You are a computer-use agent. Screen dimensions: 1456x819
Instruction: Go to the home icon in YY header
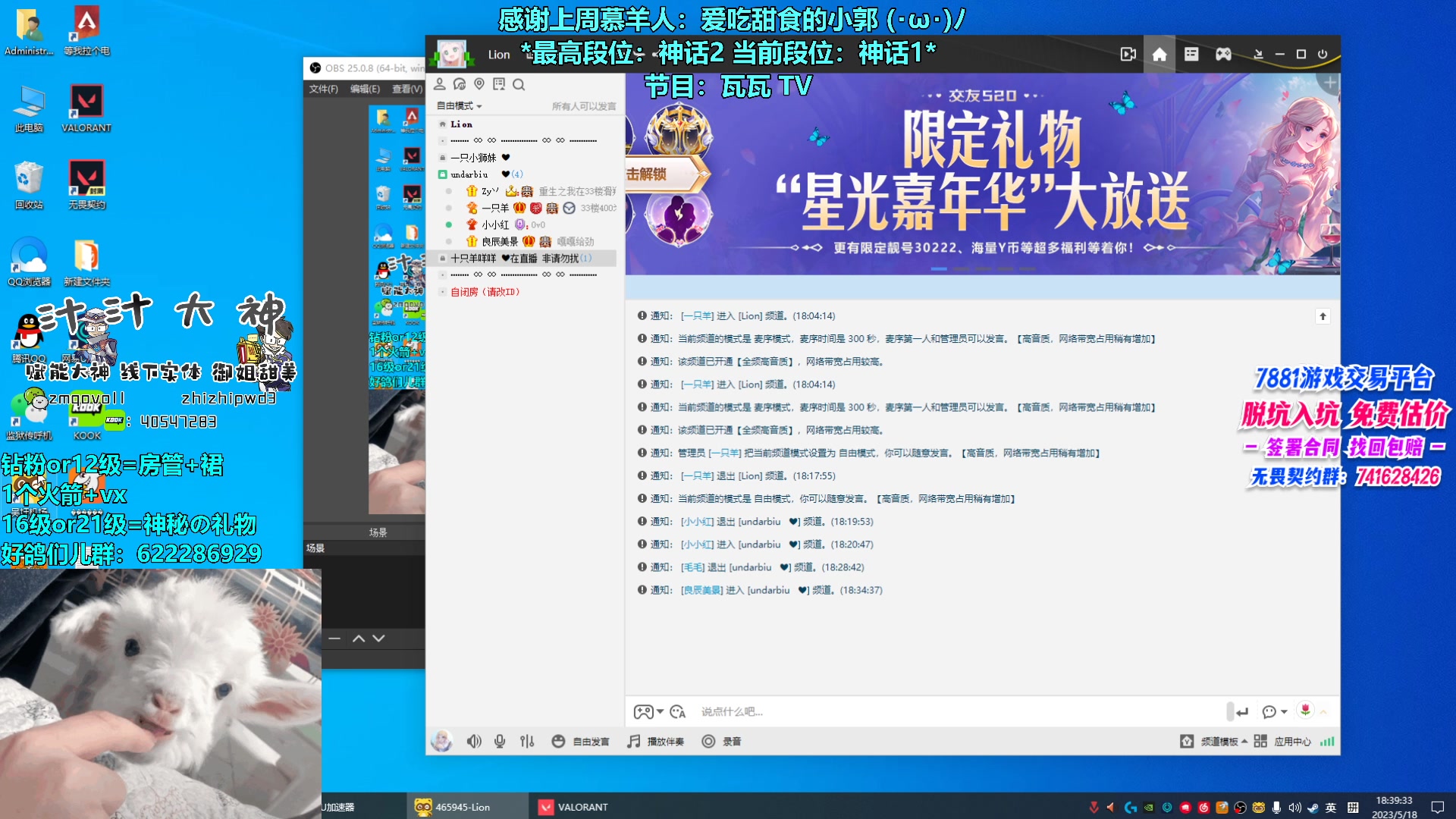click(x=1159, y=55)
